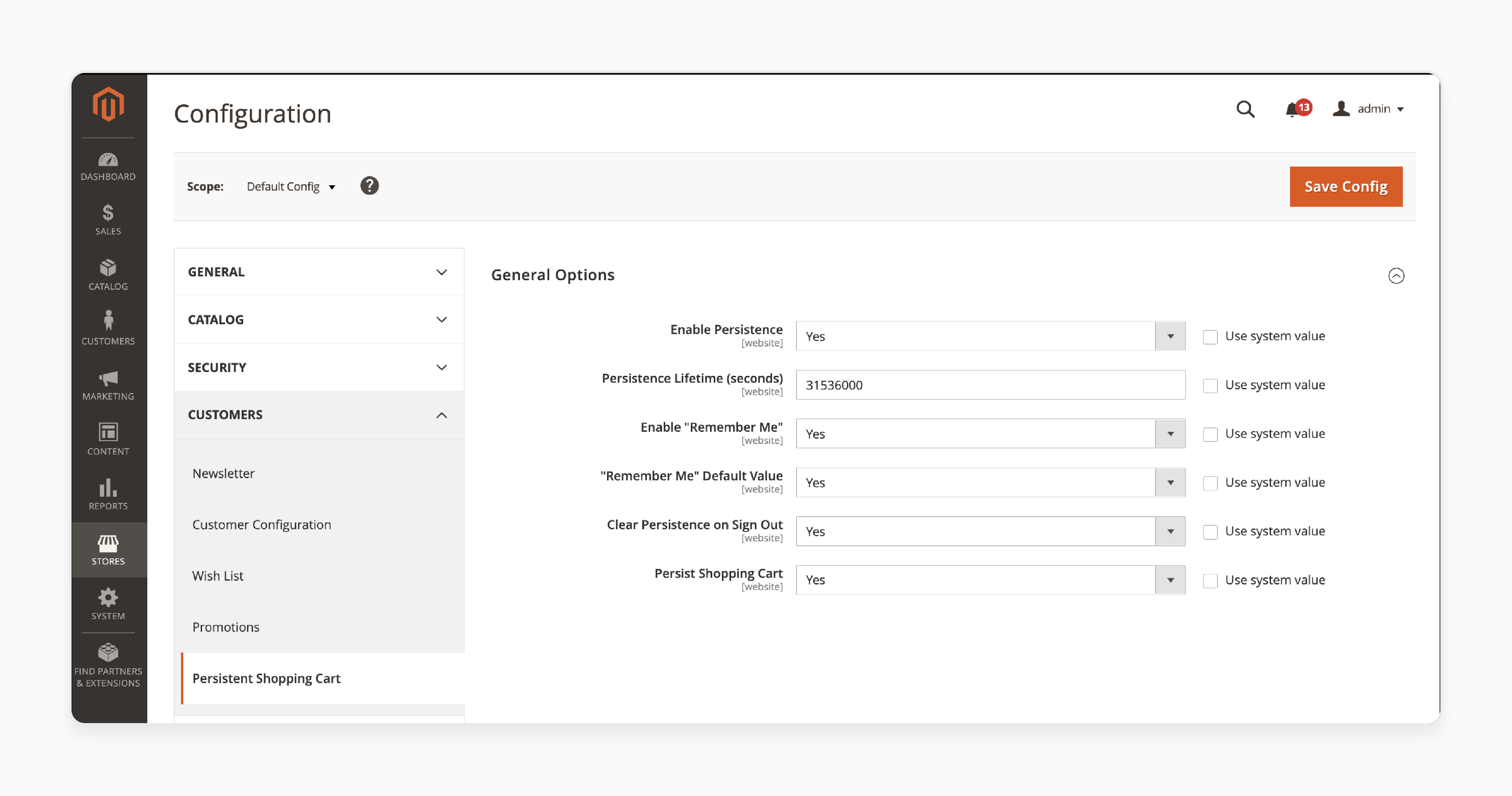Check Use system value for Enable "Remember Me"
Image resolution: width=1512 pixels, height=796 pixels.
tap(1210, 434)
